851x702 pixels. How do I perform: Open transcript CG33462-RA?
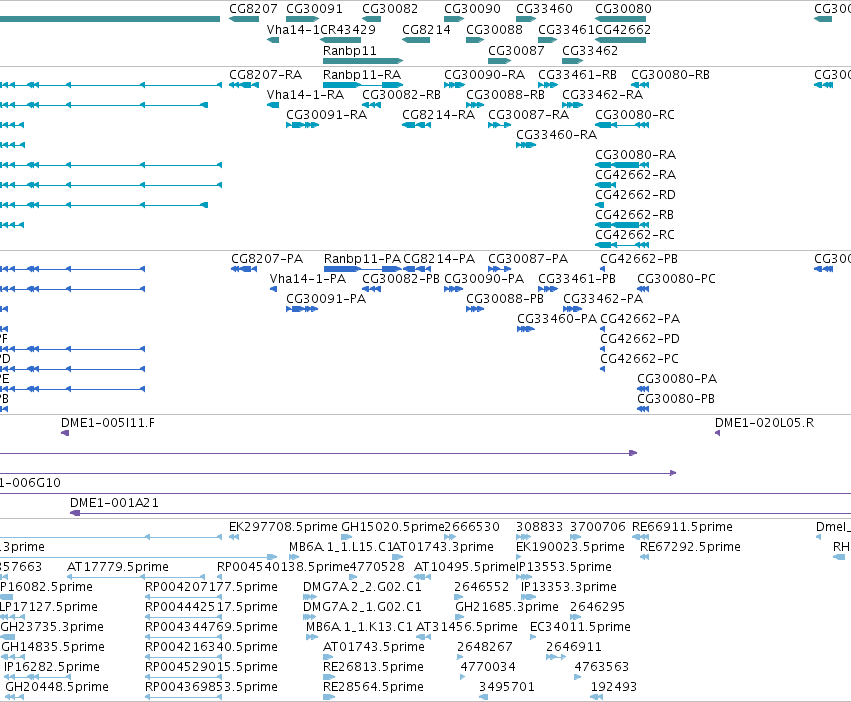tap(573, 105)
